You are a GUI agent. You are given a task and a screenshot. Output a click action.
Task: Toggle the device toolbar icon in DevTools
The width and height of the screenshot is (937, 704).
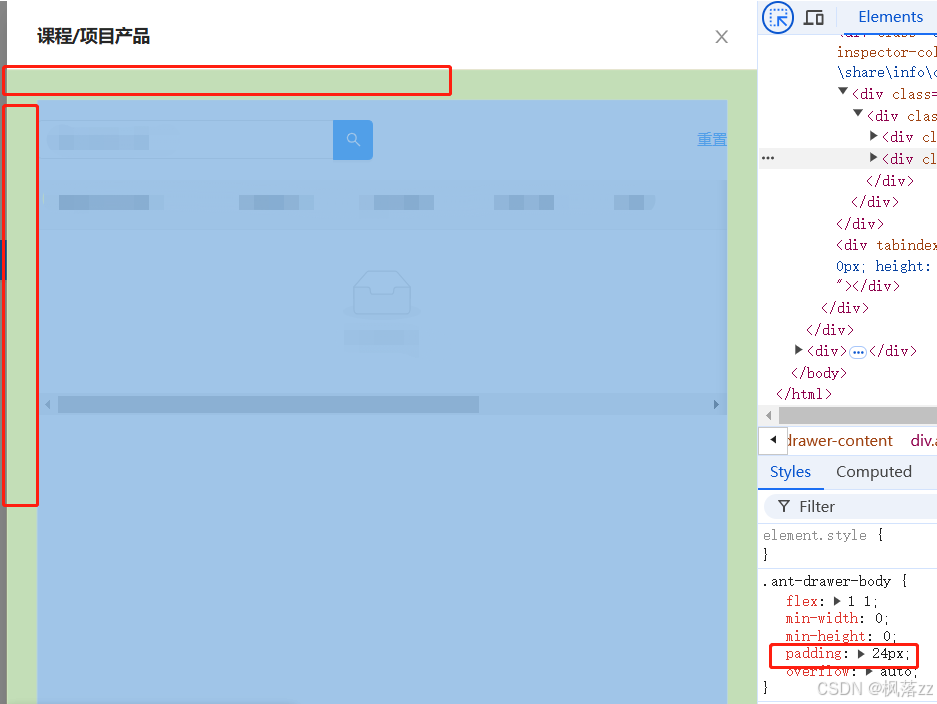[813, 17]
